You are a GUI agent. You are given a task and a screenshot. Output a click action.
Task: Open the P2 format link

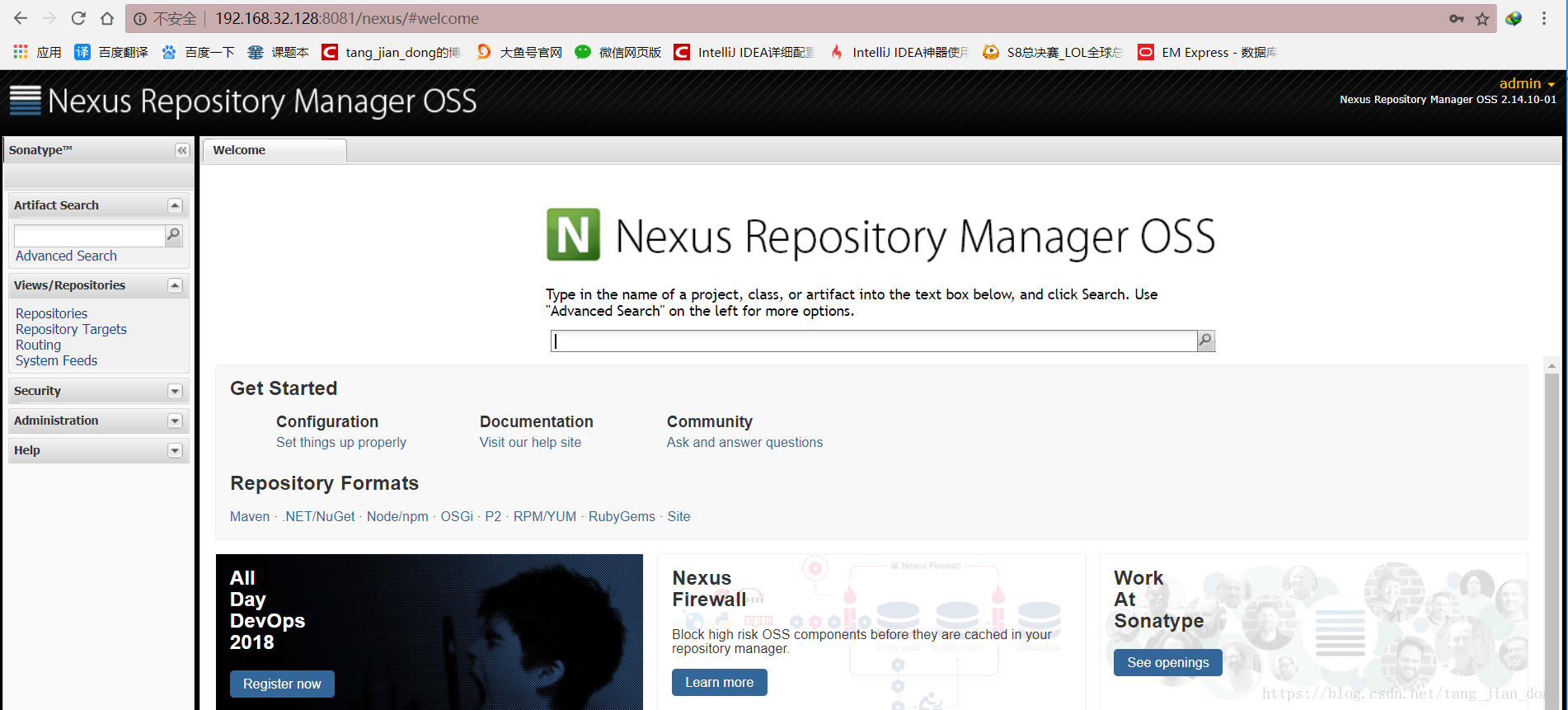click(x=493, y=516)
